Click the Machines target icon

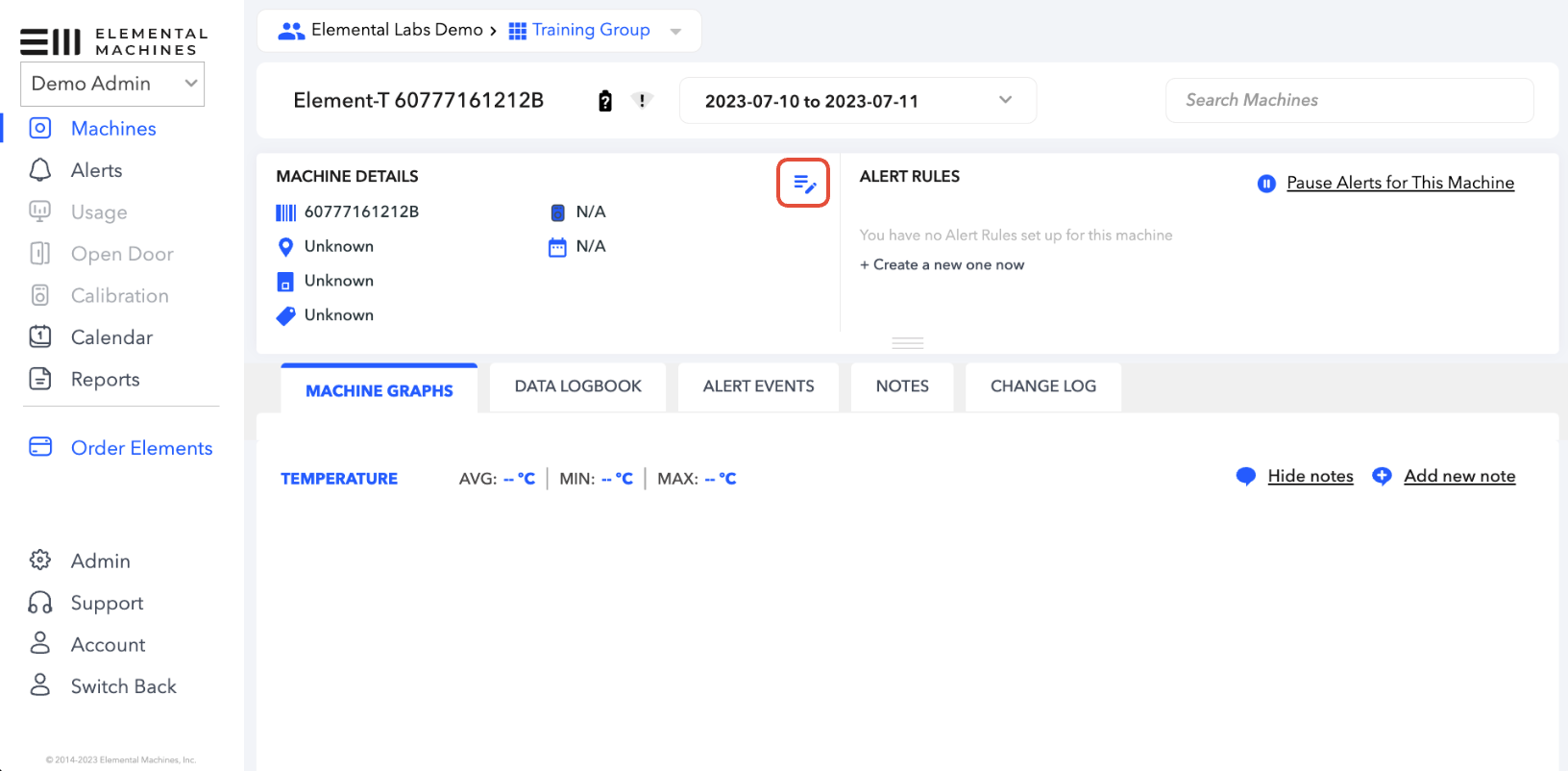pos(40,128)
